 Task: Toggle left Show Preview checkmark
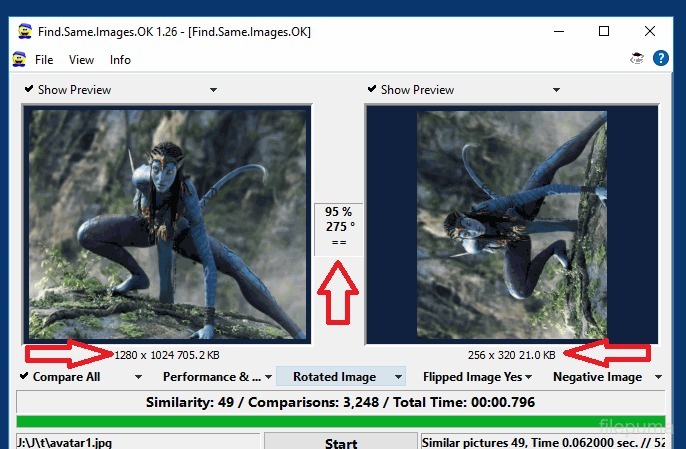pyautogui.click(x=29, y=89)
